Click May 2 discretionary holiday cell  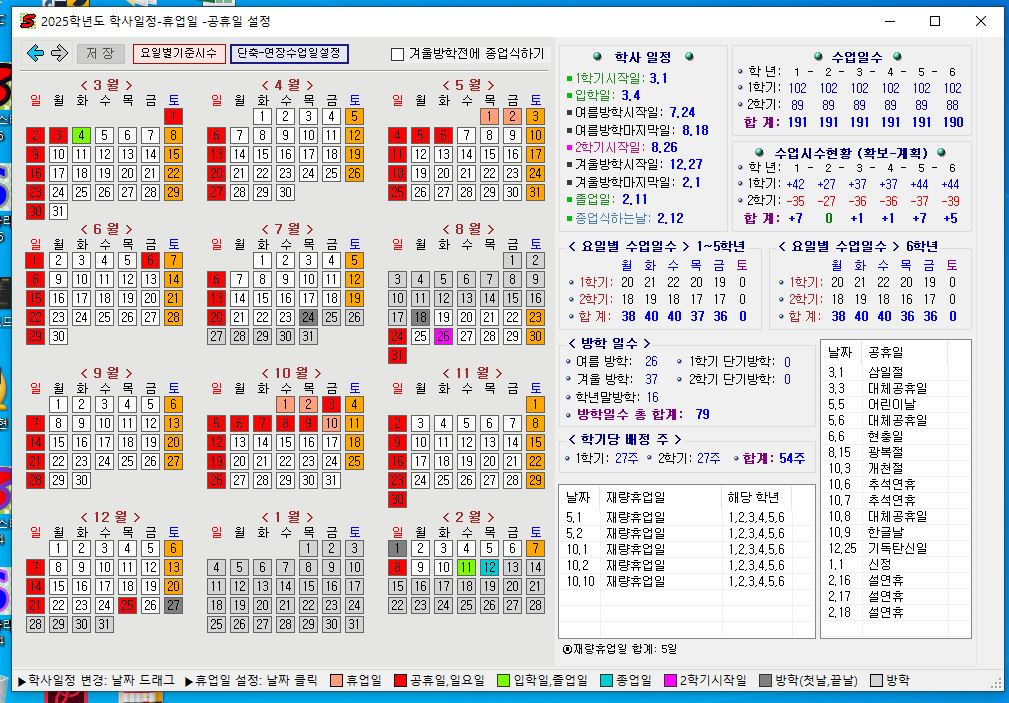coord(512,117)
